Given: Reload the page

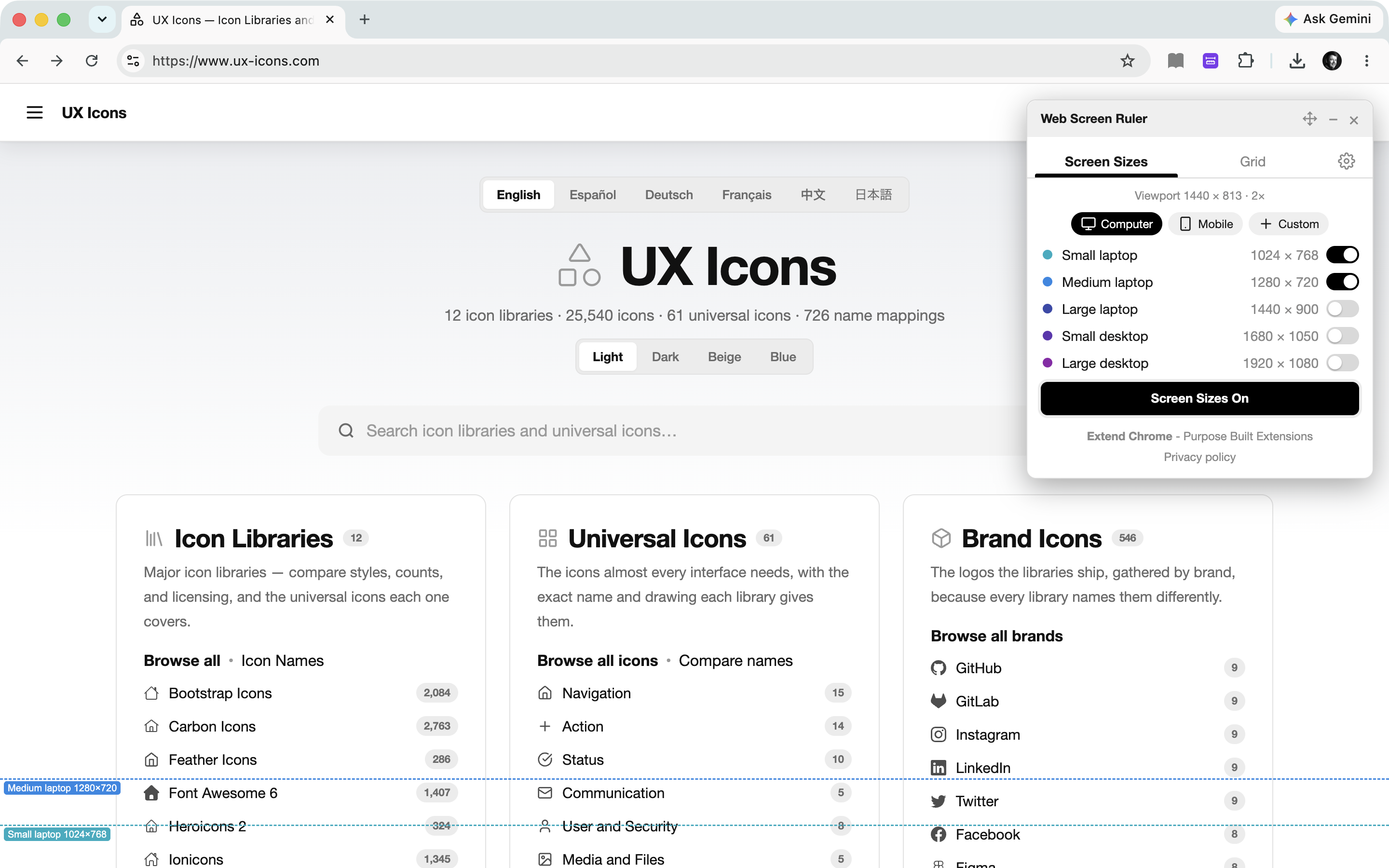Looking at the screenshot, I should pos(92,61).
